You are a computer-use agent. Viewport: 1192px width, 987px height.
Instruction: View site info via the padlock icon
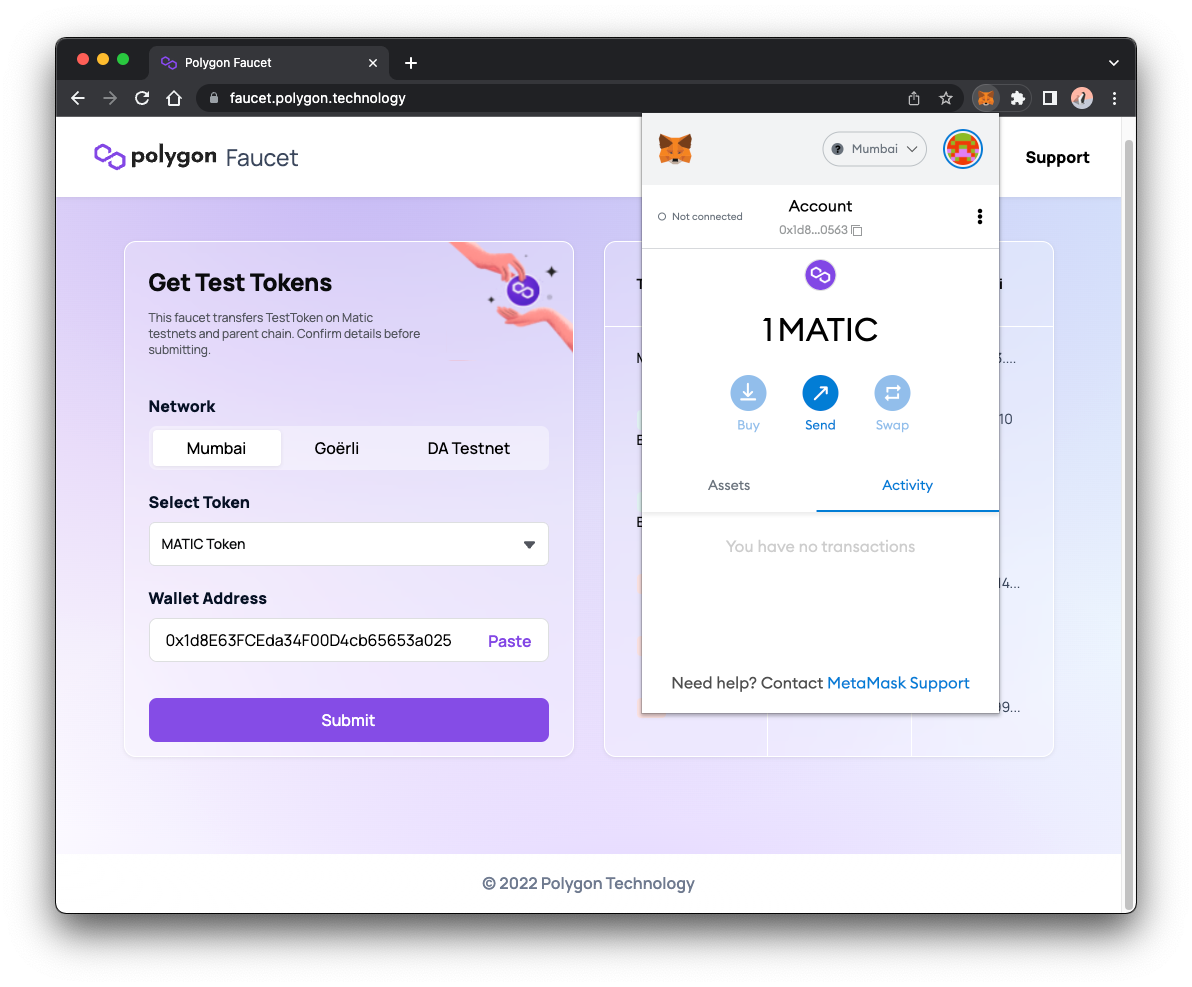214,98
